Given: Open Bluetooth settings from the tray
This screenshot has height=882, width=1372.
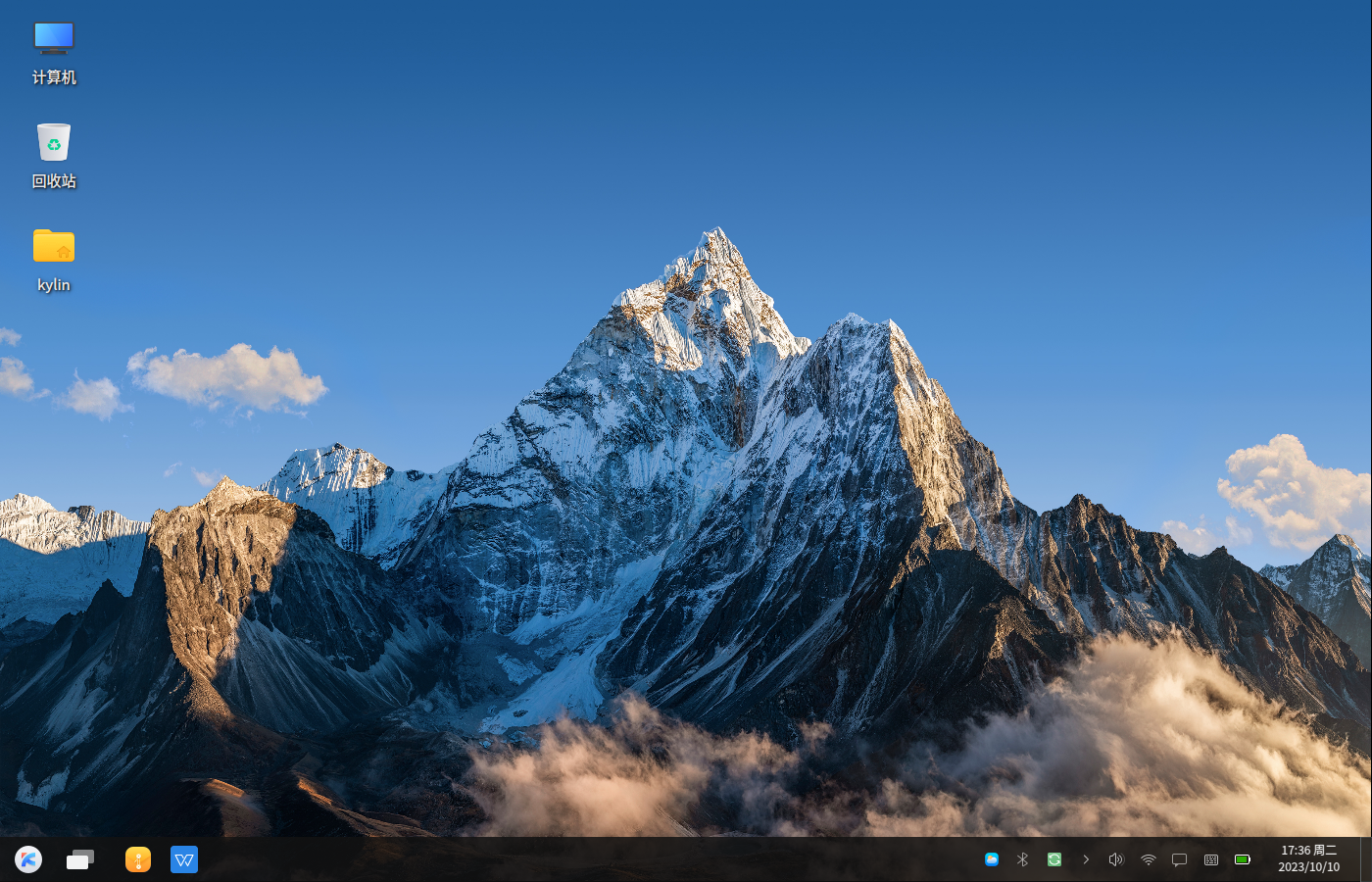Looking at the screenshot, I should [1022, 859].
